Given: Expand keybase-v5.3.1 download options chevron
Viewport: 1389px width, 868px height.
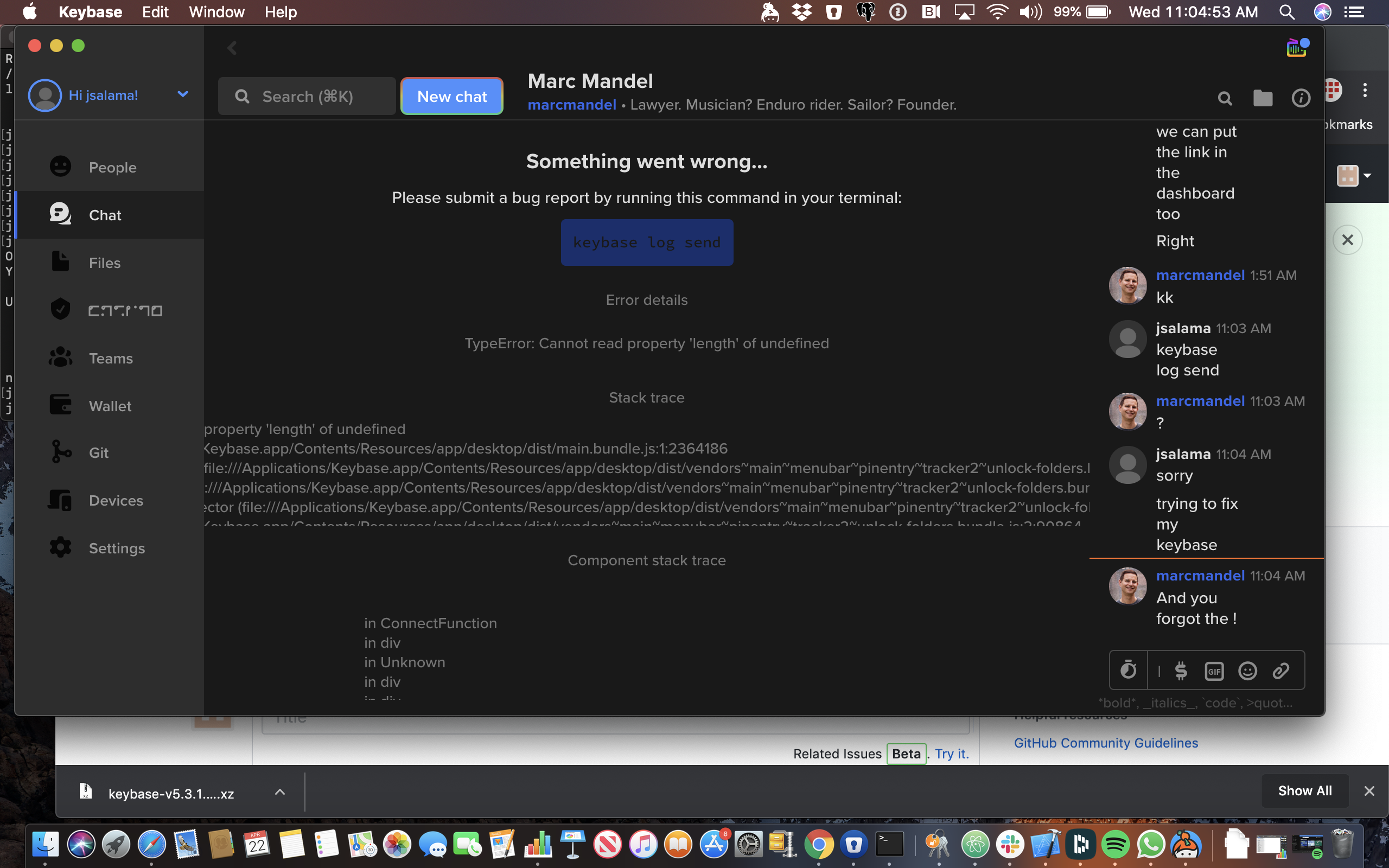Looking at the screenshot, I should pyautogui.click(x=280, y=792).
